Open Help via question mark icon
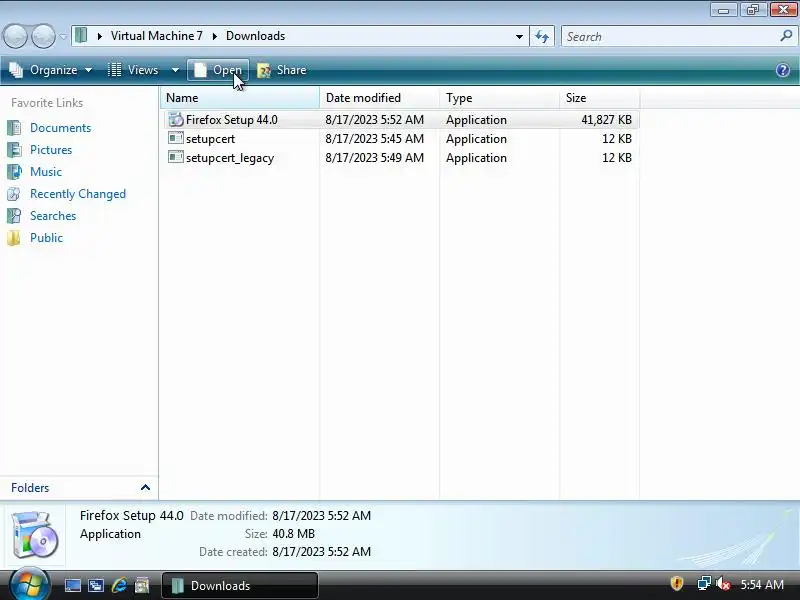Viewport: 800px width, 600px height. coord(783,70)
